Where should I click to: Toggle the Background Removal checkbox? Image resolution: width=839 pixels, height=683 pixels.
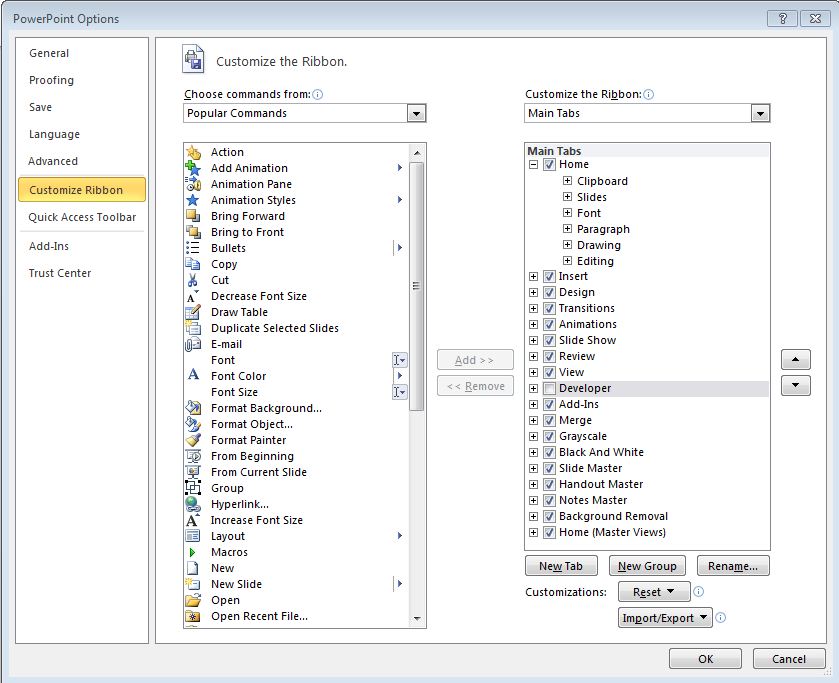pyautogui.click(x=549, y=516)
